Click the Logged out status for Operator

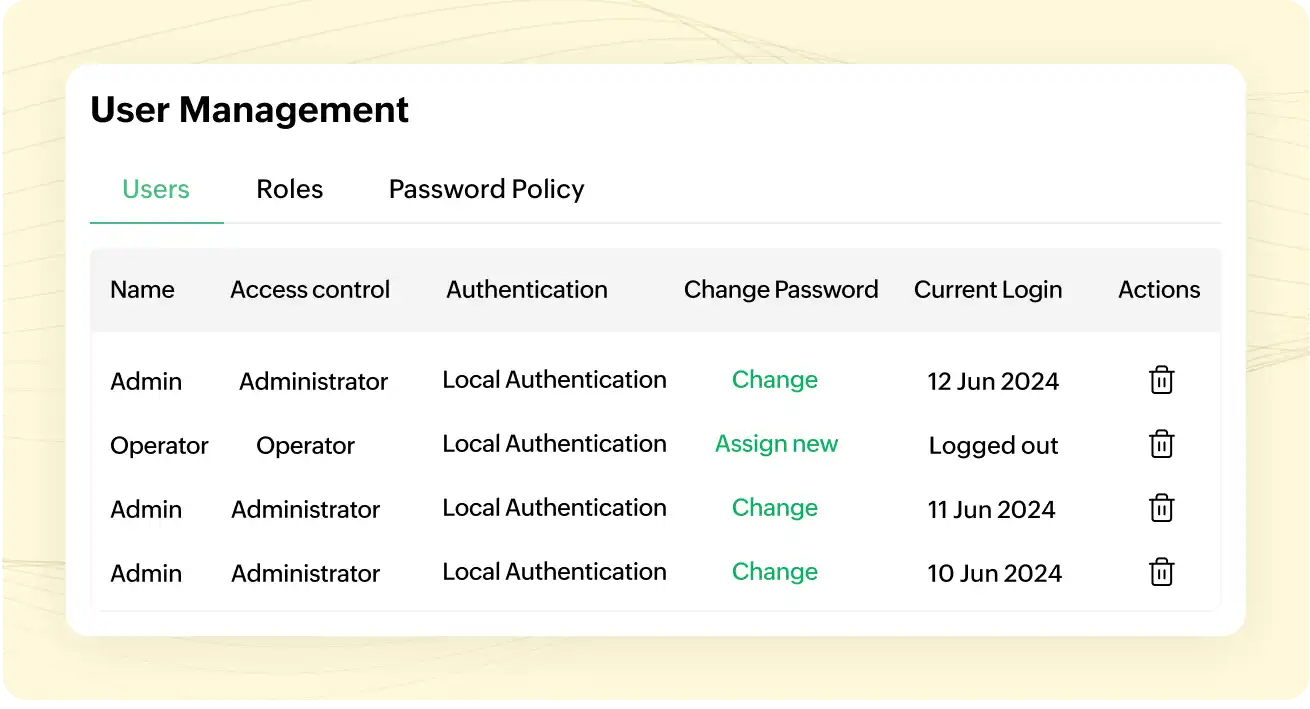[993, 446]
